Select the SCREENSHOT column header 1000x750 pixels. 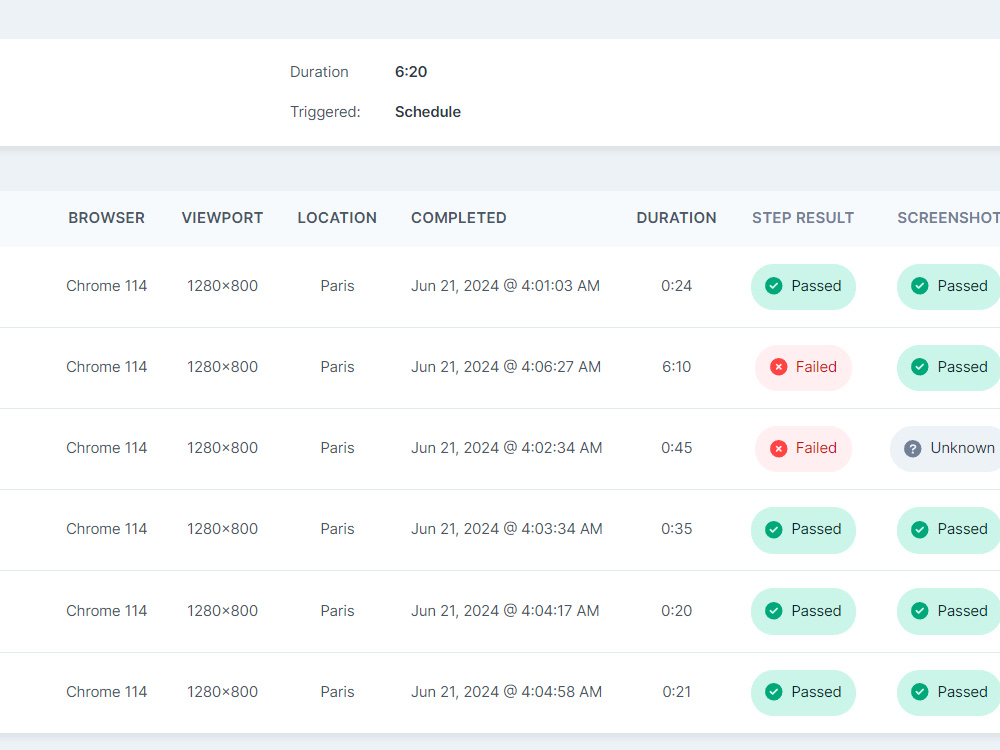click(x=947, y=217)
